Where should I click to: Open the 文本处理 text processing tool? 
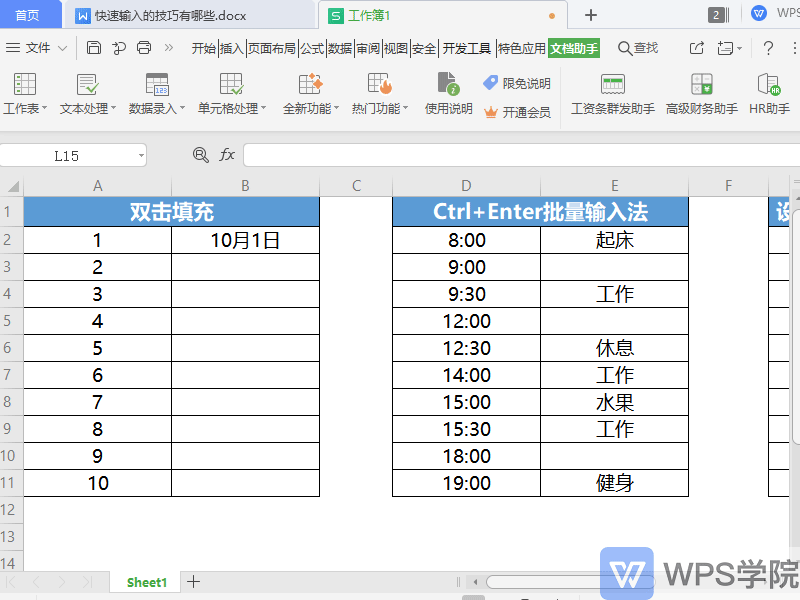pyautogui.click(x=87, y=84)
